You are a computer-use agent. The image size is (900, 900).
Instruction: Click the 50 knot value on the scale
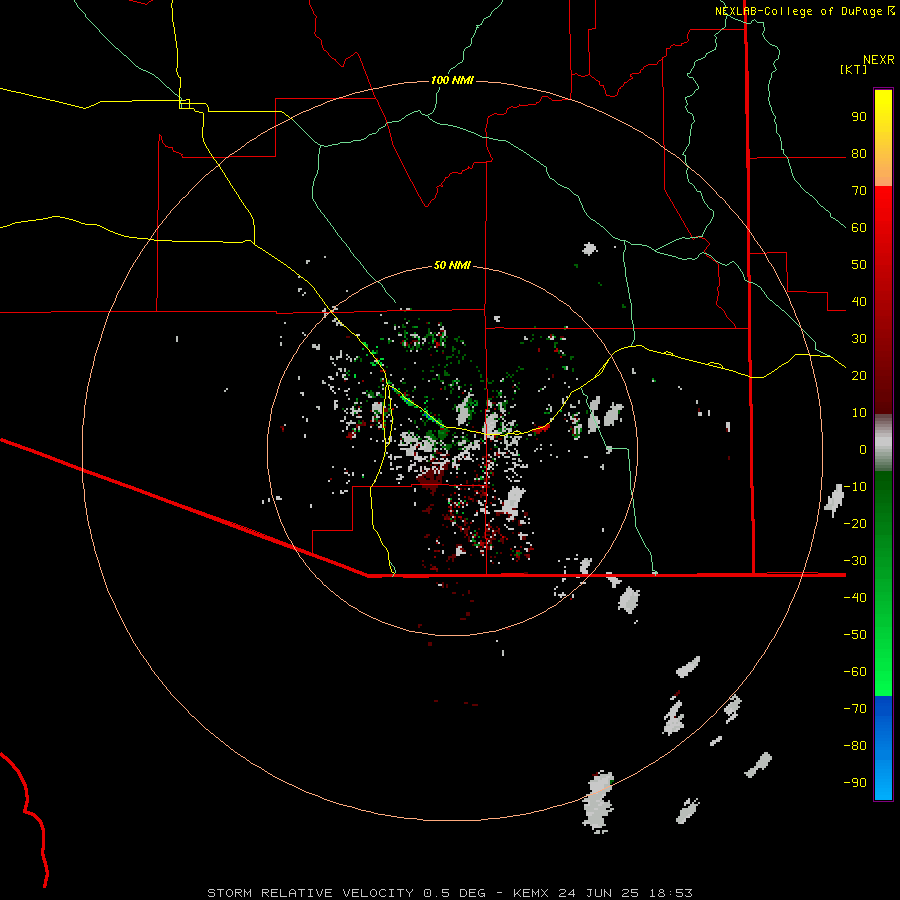(859, 265)
